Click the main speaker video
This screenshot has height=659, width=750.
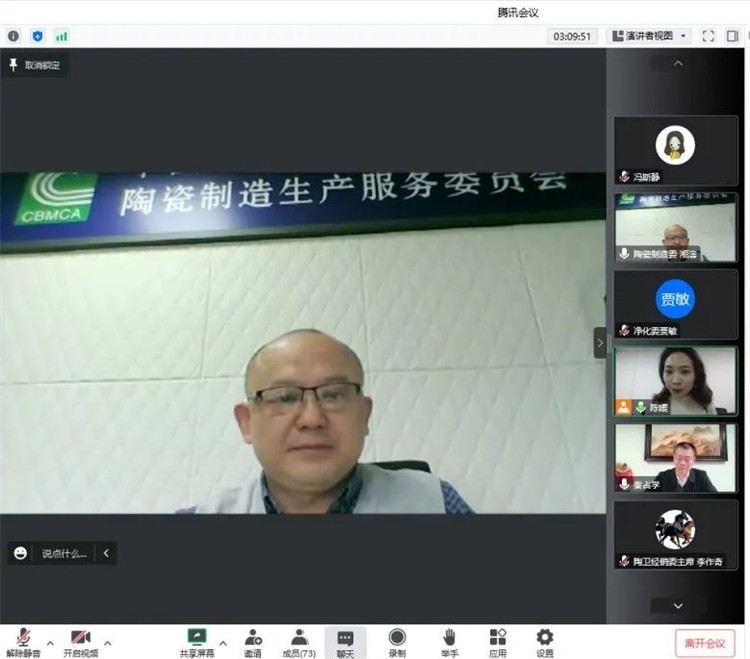click(303, 343)
